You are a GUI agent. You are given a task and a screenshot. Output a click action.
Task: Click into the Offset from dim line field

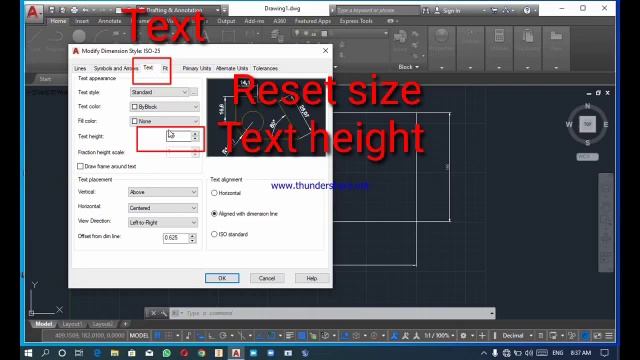coord(176,238)
